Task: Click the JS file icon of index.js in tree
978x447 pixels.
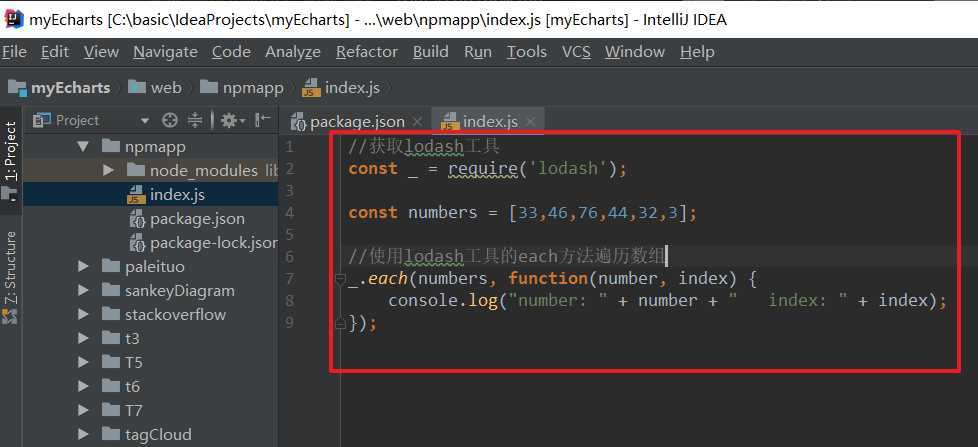Action: pyautogui.click(x=136, y=195)
